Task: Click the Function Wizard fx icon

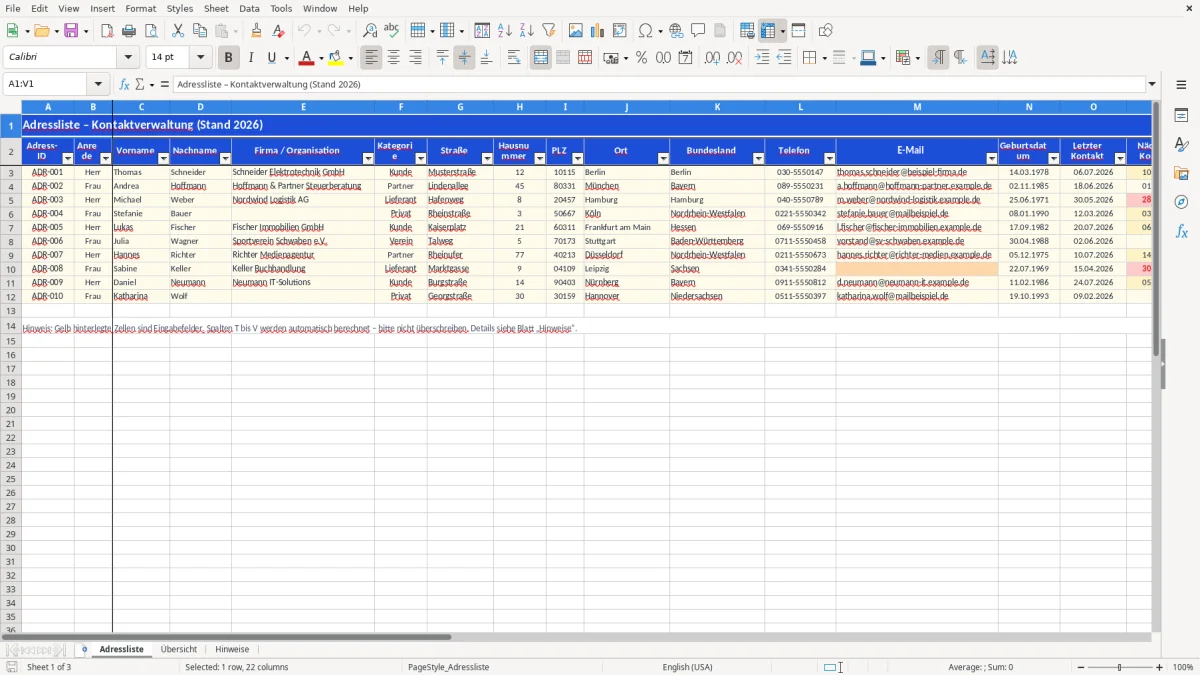Action: click(x=125, y=85)
